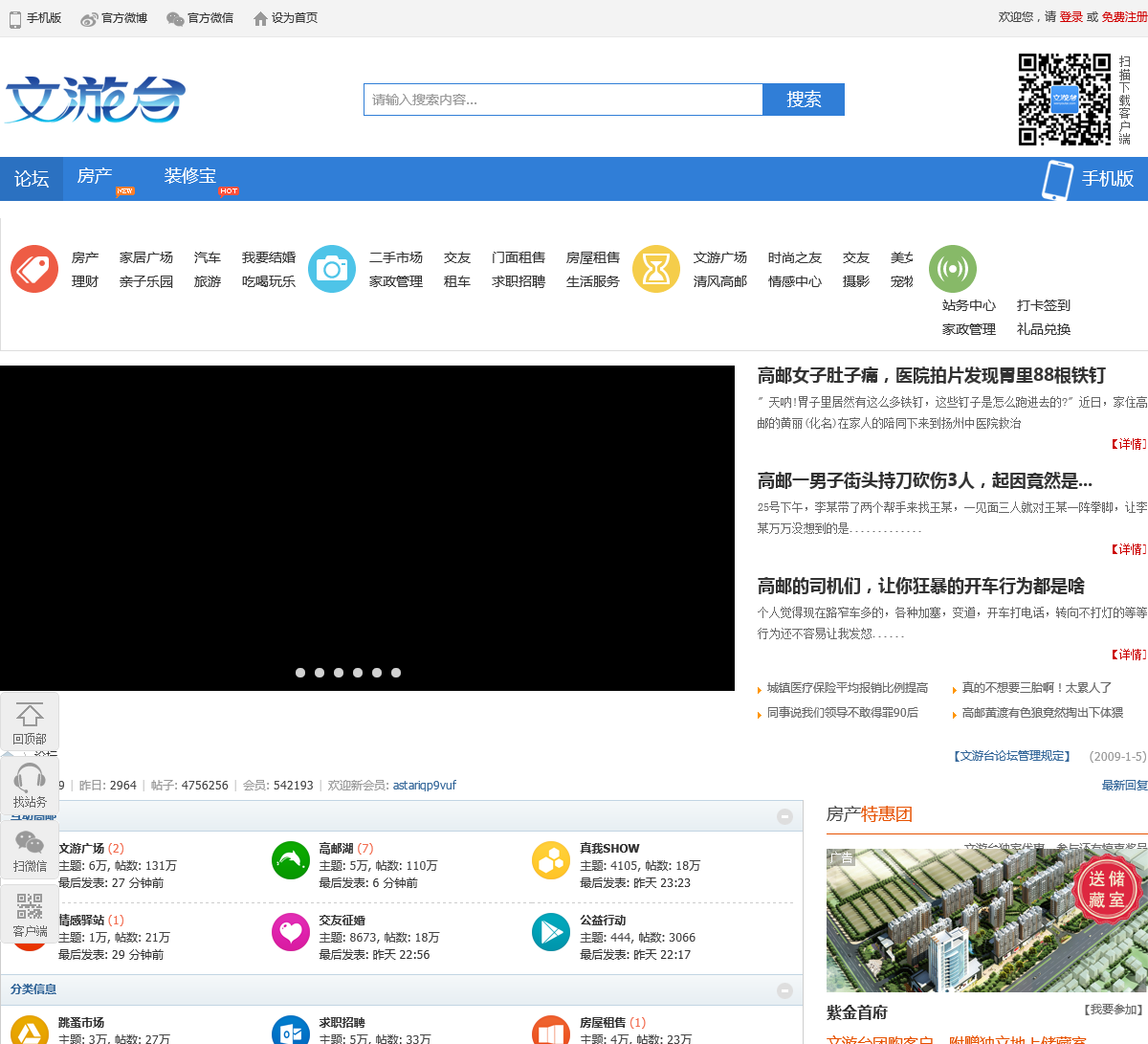Click the 登录 login link
1148x1044 pixels.
pyautogui.click(x=1071, y=17)
